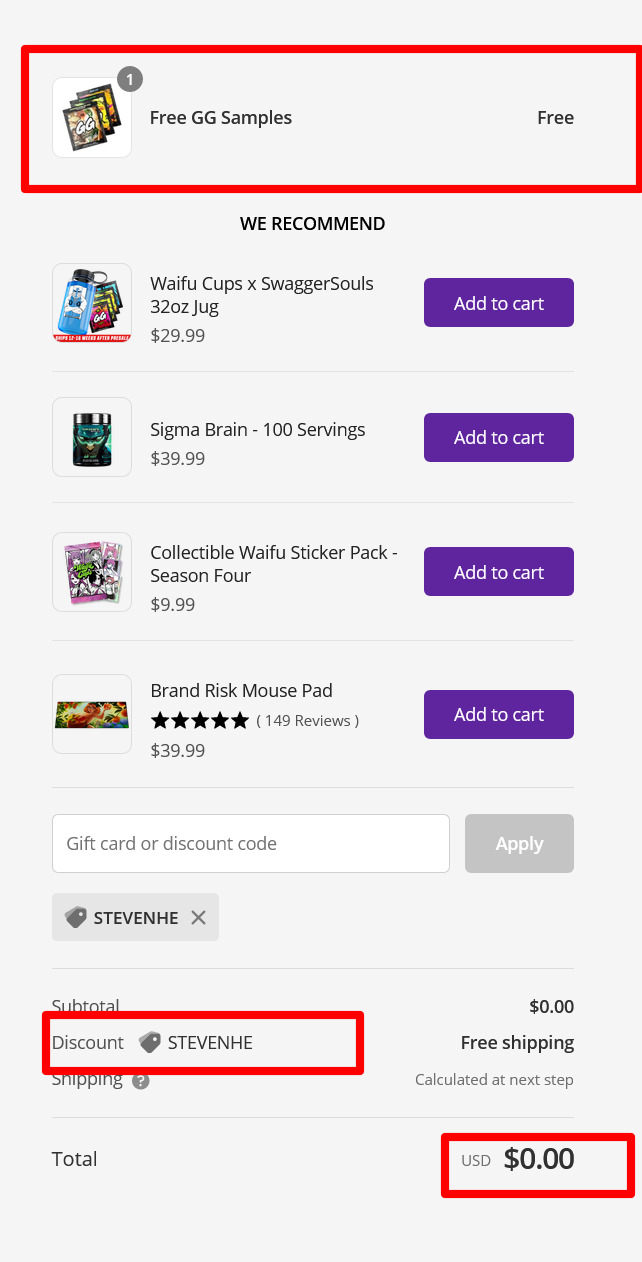Click the Waifu Sticker Pack thumbnail

point(92,572)
